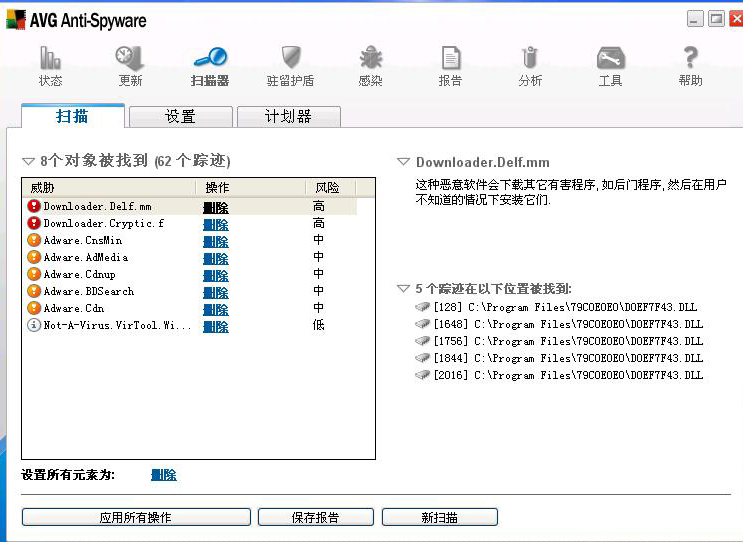Sort list by 威胁 column header
The width and height of the screenshot is (743, 542).
[109, 188]
